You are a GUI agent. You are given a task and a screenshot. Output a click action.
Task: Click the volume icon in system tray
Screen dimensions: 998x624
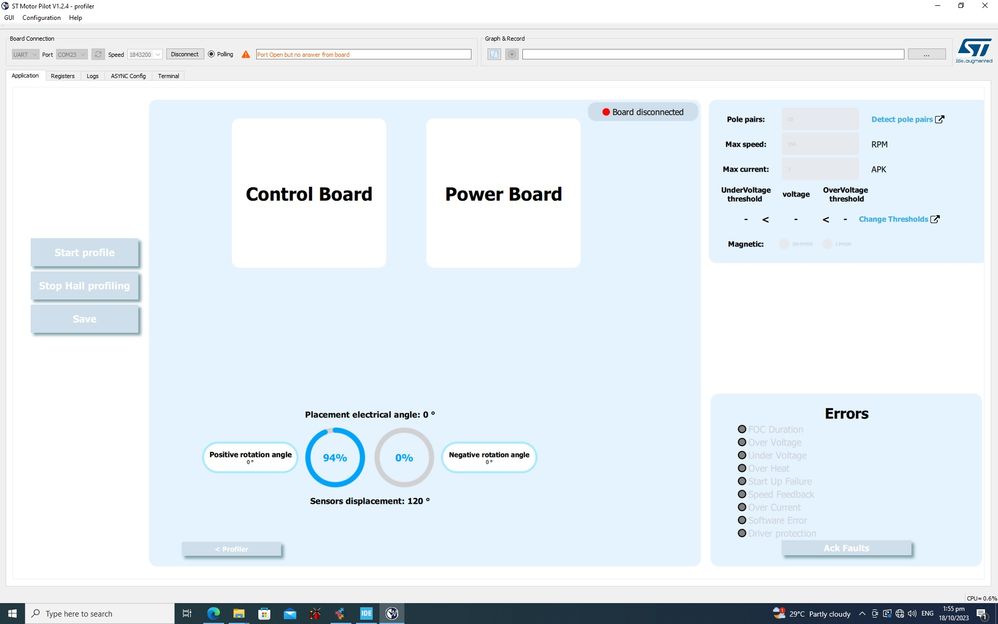[912, 614]
